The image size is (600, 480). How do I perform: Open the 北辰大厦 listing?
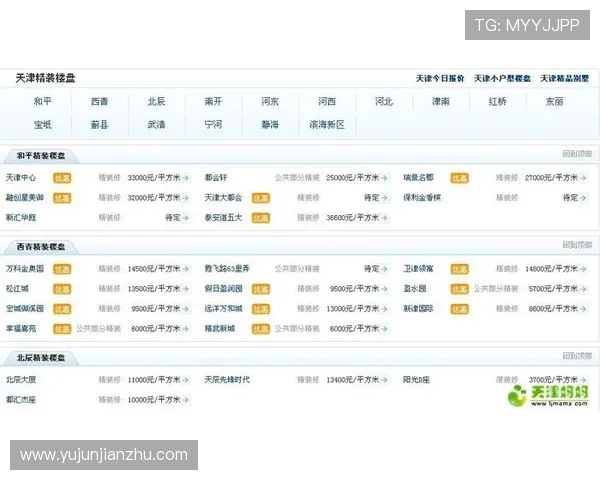[21, 380]
